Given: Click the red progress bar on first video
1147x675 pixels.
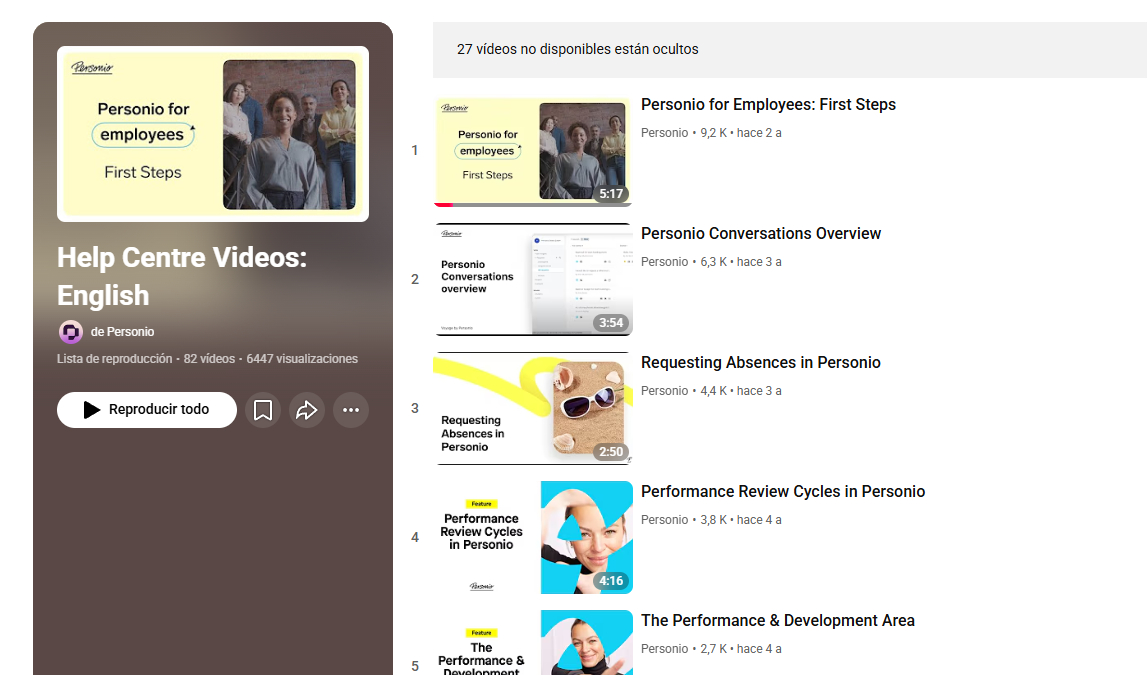Looking at the screenshot, I should 444,205.
